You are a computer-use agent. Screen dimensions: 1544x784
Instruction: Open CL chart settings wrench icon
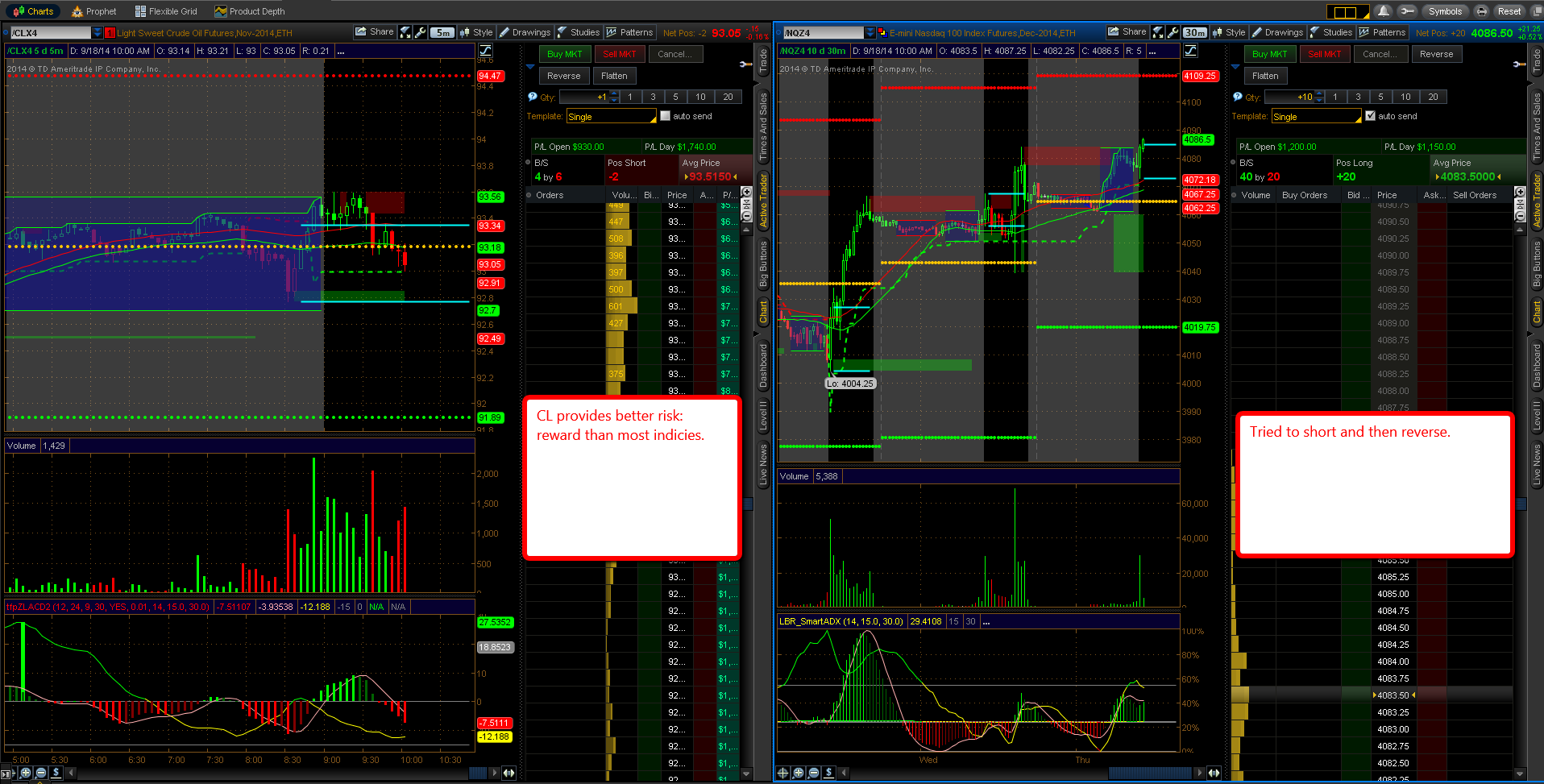click(x=420, y=32)
